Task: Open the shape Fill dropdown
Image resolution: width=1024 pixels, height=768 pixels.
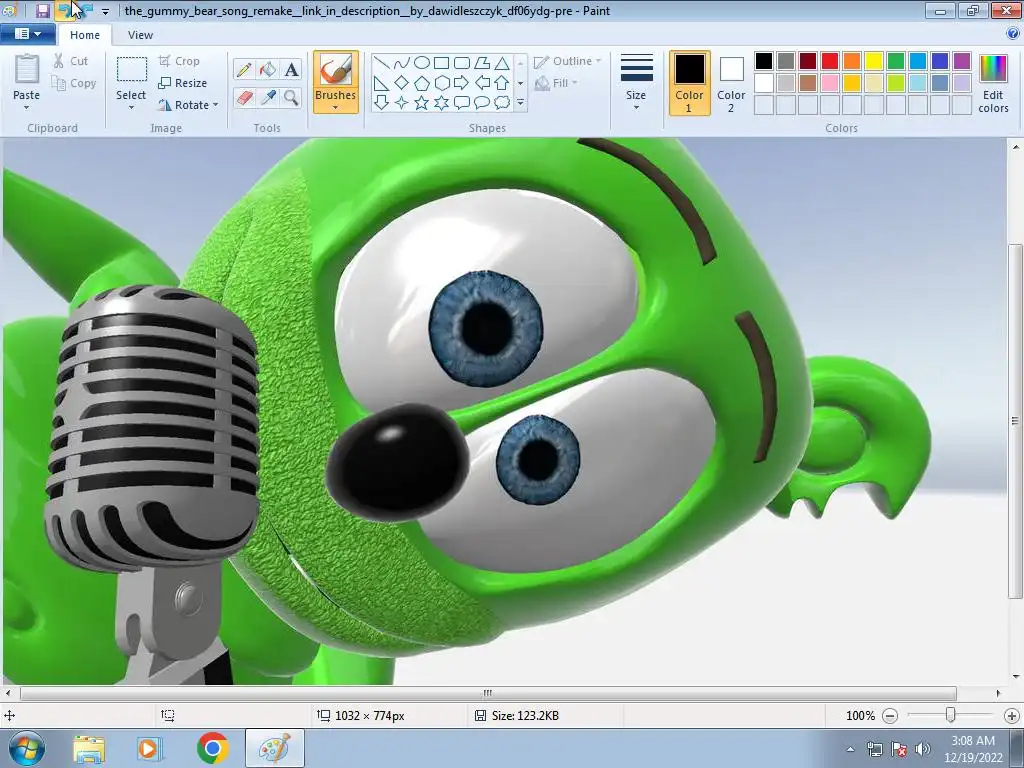Action: click(x=556, y=83)
